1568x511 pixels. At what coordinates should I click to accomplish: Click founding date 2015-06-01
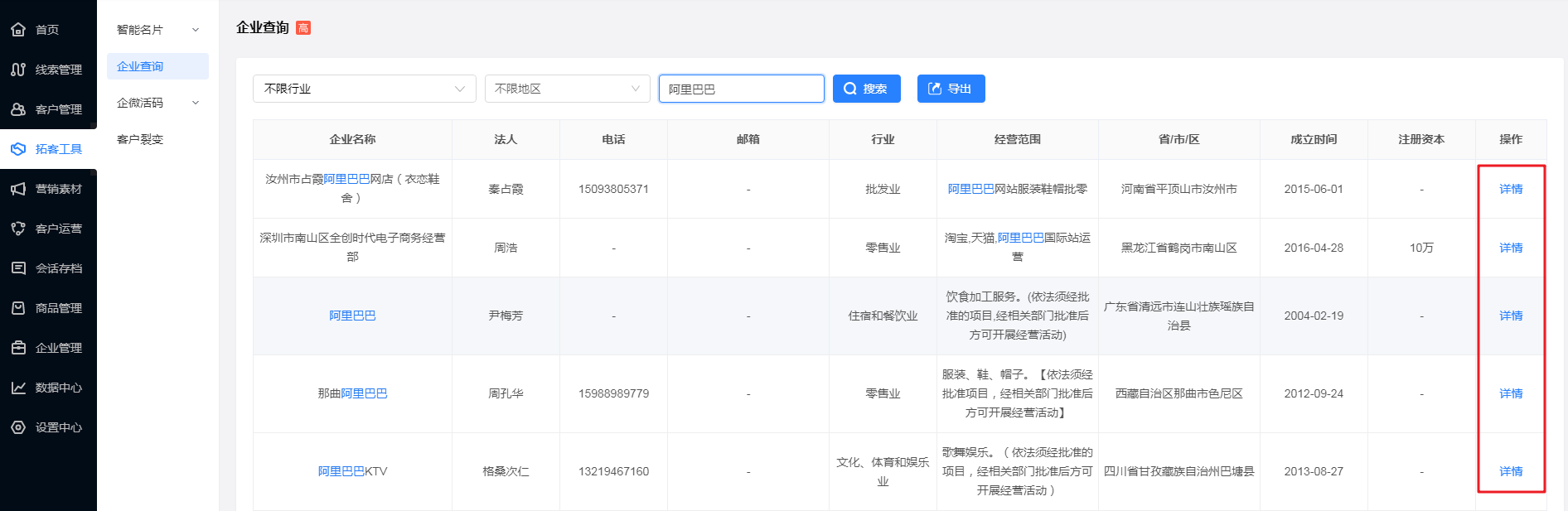click(x=1314, y=189)
